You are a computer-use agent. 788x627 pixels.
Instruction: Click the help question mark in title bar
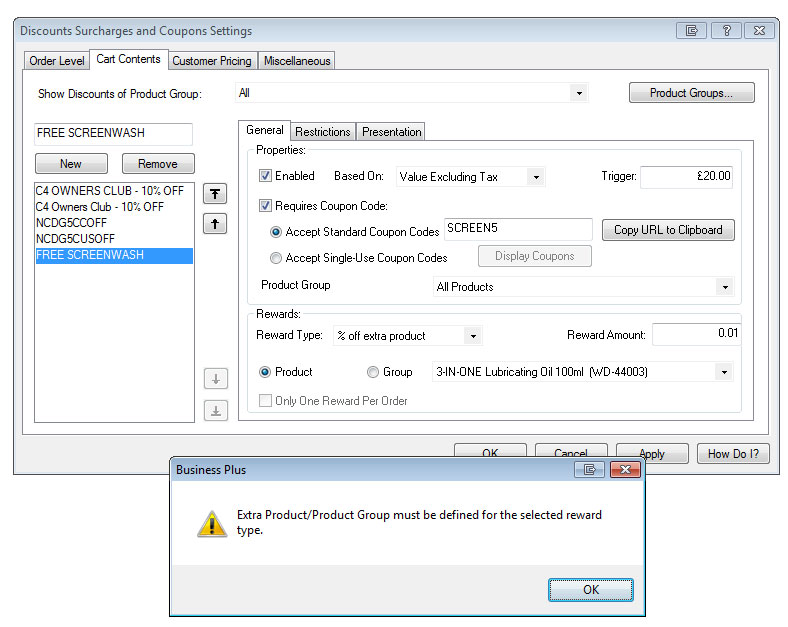coord(726,31)
